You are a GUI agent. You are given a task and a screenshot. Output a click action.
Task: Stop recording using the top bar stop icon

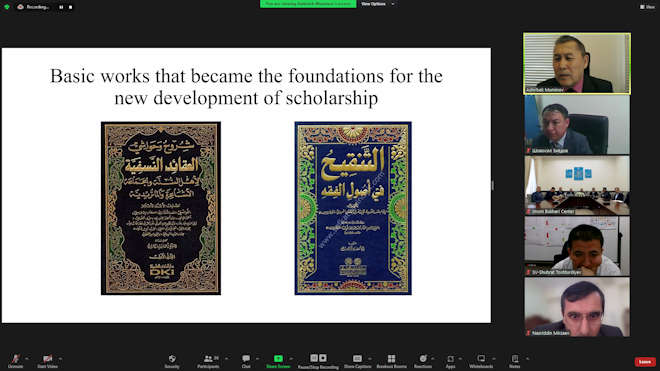click(70, 7)
